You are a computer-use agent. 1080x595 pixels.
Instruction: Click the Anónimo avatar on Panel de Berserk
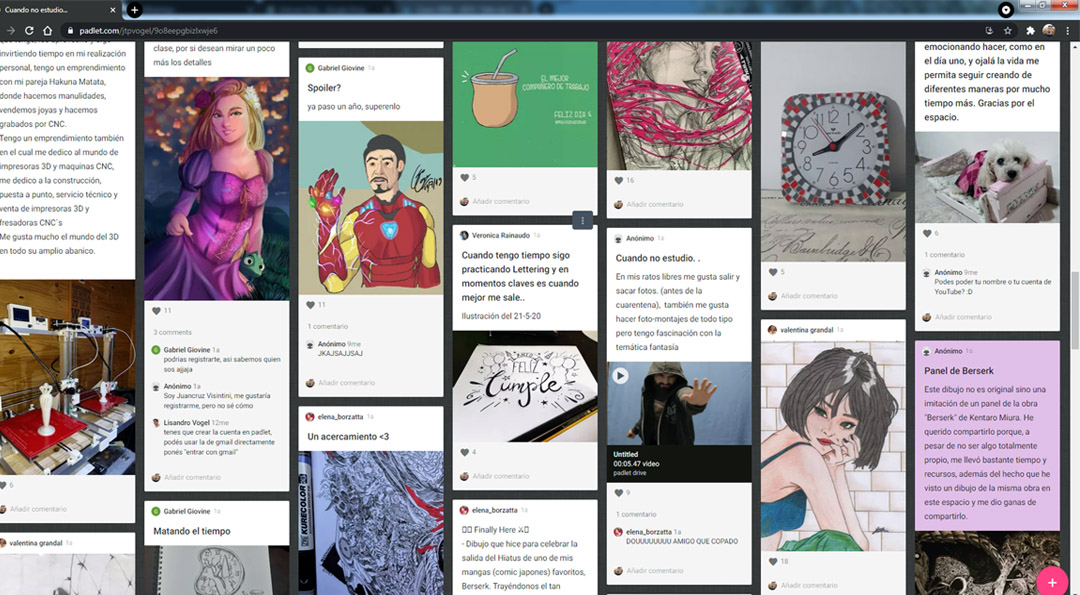point(927,351)
